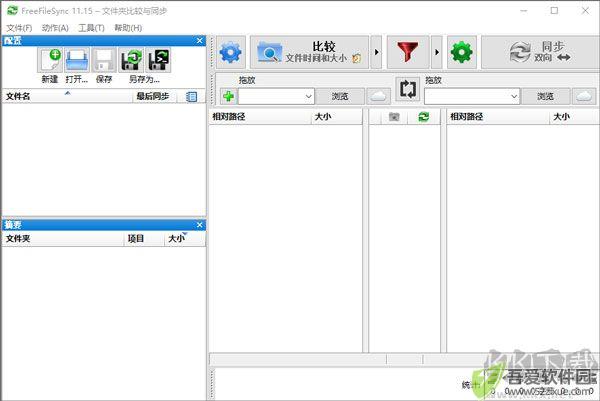Click the Synchronize (同步) button
This screenshot has width=600, height=401.
coord(540,52)
